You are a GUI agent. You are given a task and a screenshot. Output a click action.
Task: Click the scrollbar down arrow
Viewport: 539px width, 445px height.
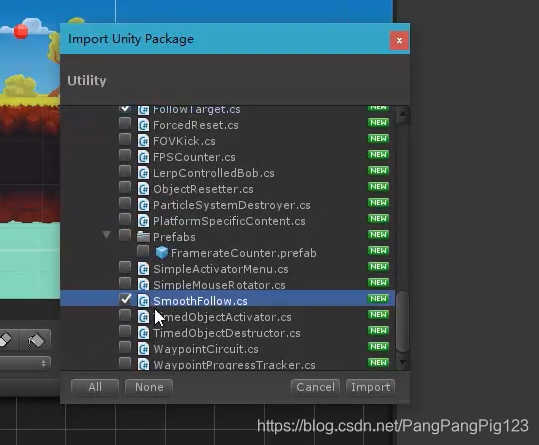(403, 362)
